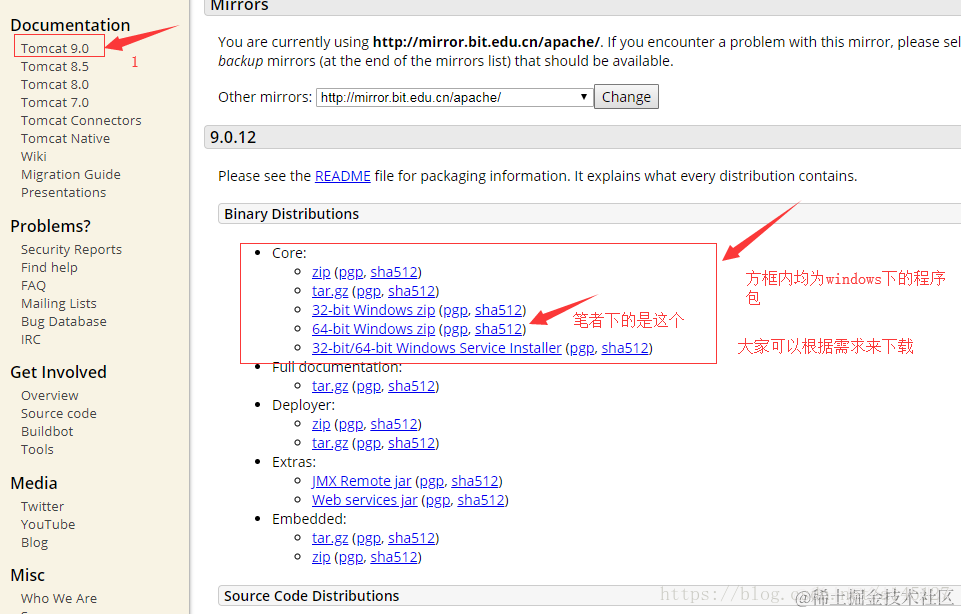961x614 pixels.
Task: Open the Bug Database link
Action: click(x=64, y=322)
